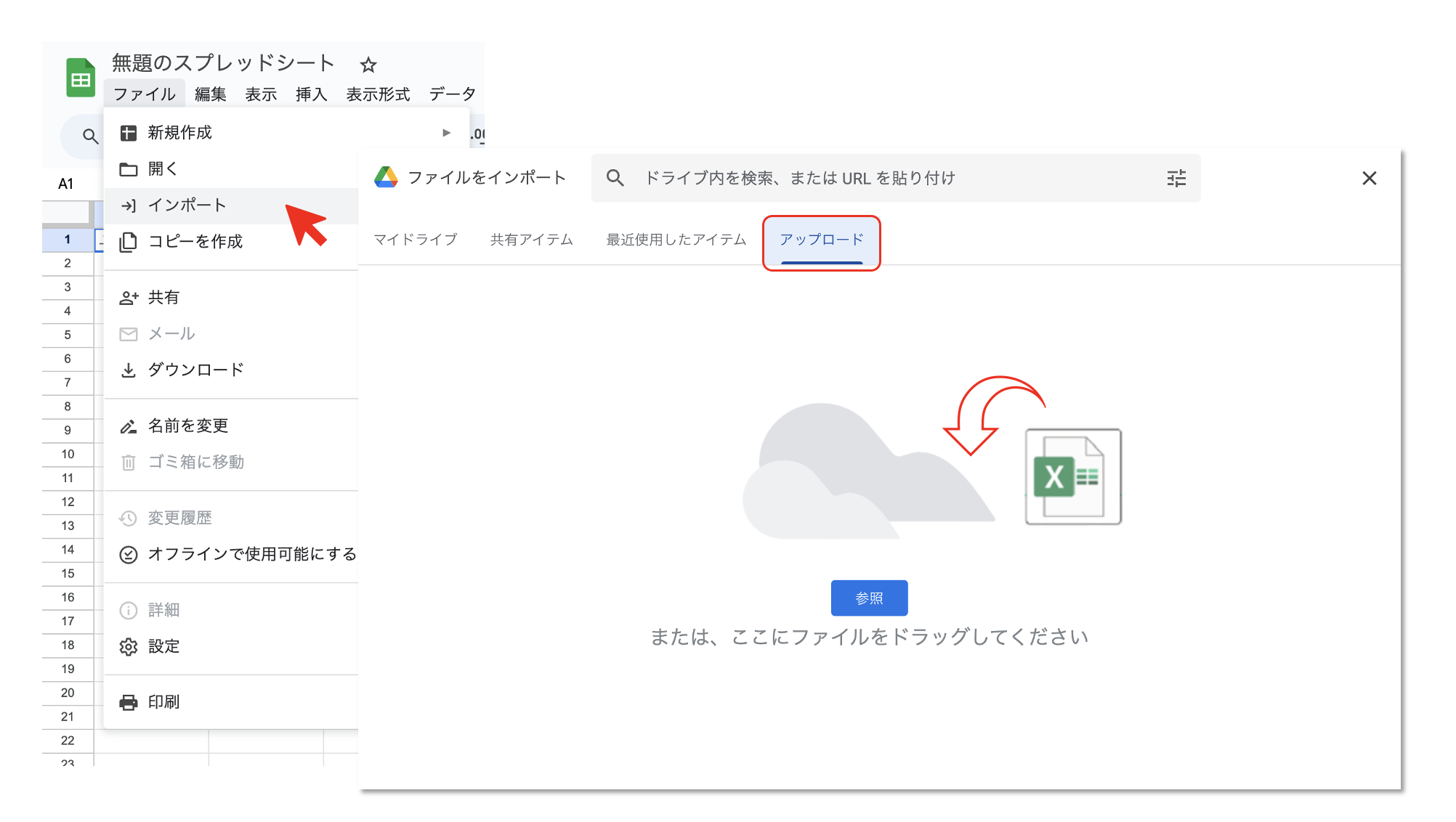Screen dimensions: 1456x822
Task: Select row 20 header
Action: tap(68, 693)
